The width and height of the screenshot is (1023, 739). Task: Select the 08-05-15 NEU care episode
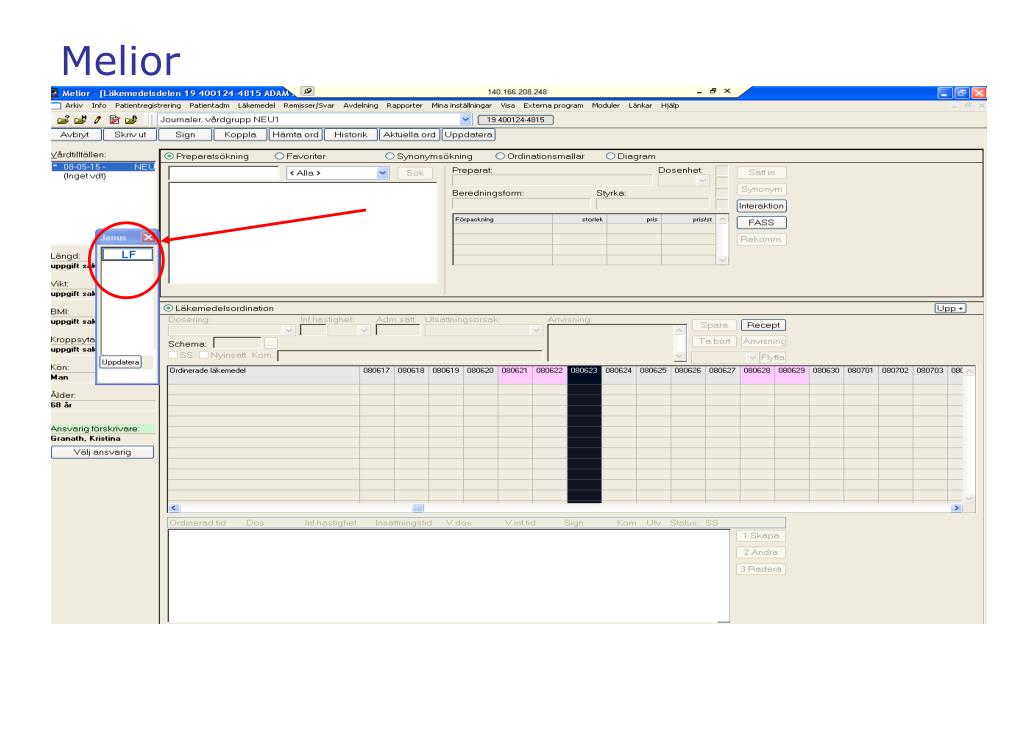(x=104, y=167)
